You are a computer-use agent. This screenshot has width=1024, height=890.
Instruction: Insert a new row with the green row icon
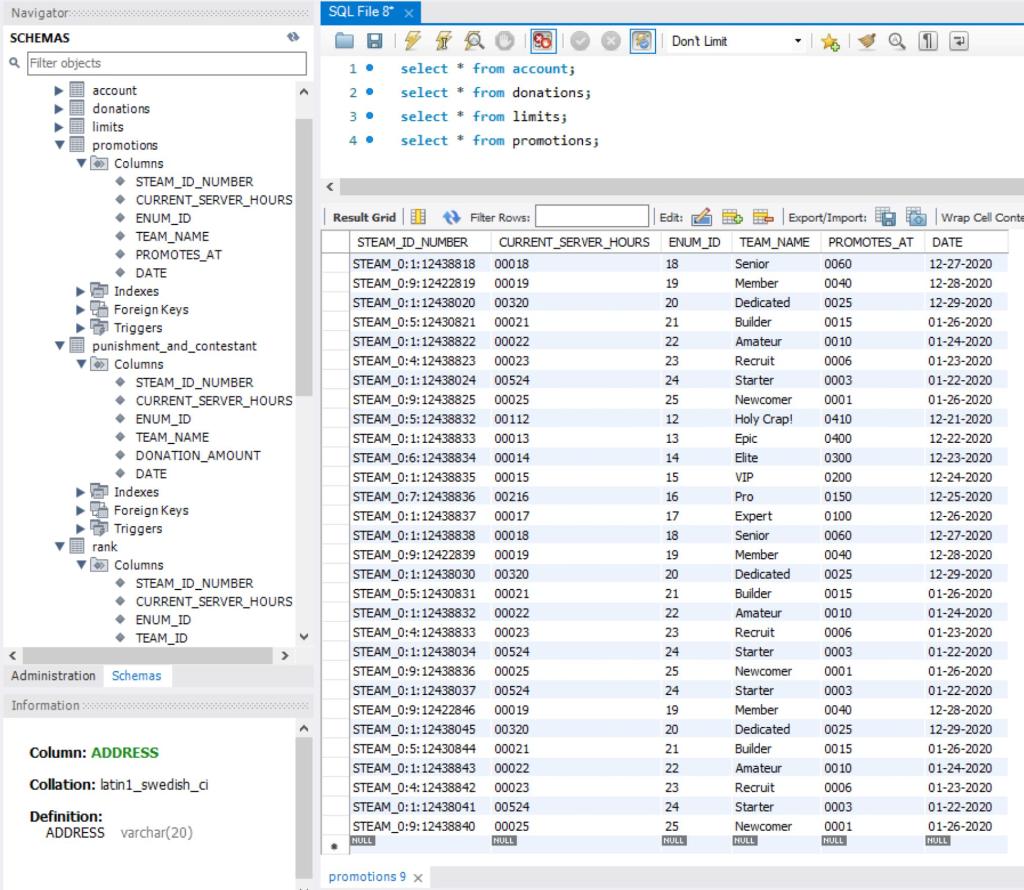click(733, 215)
